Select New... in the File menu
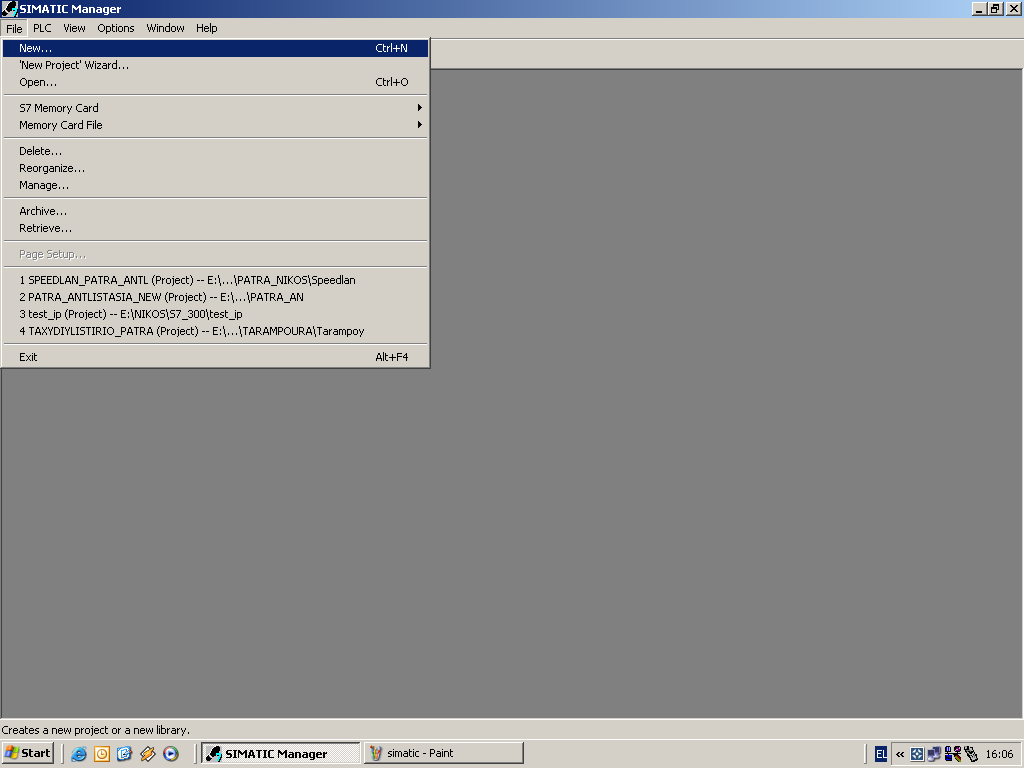The image size is (1024, 768). [x=216, y=48]
